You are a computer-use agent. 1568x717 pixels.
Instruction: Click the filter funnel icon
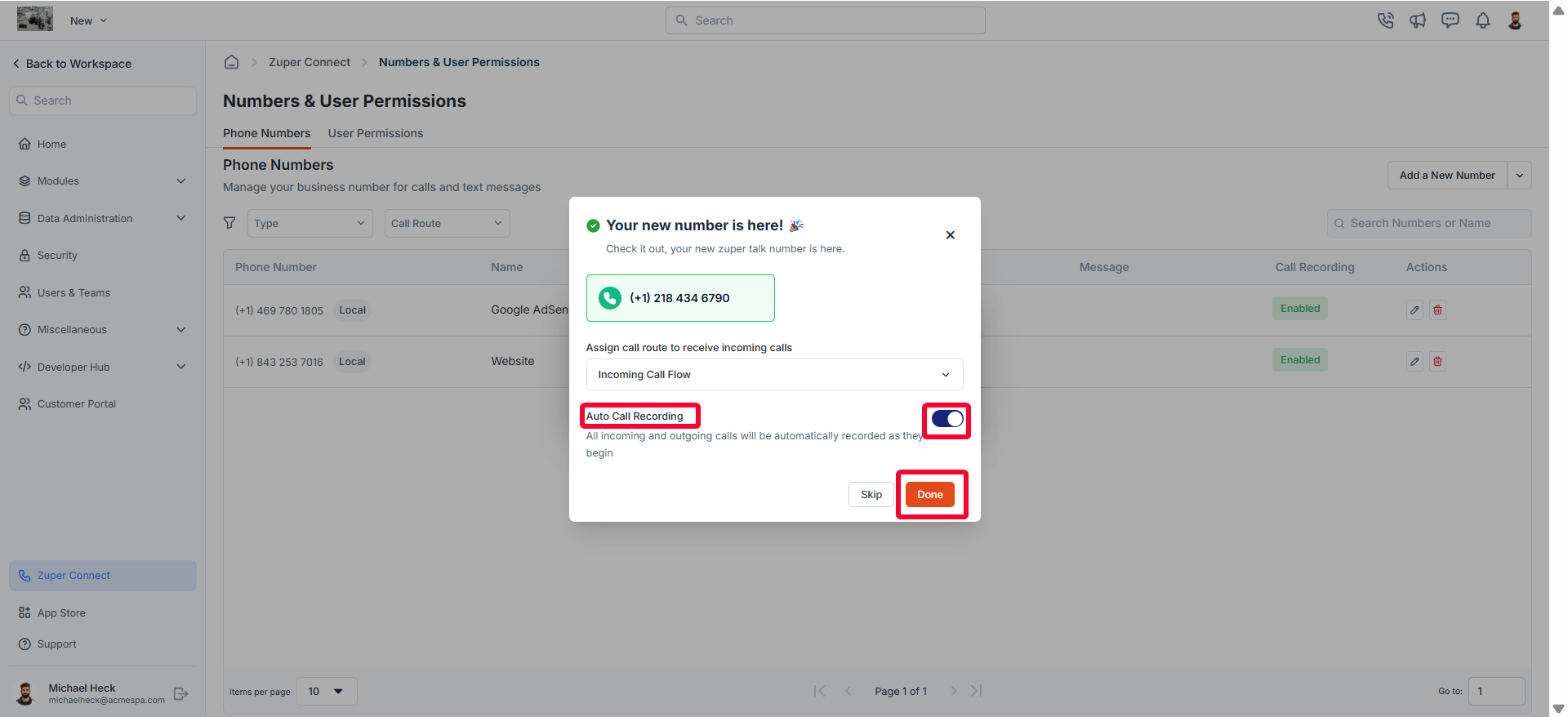[229, 223]
